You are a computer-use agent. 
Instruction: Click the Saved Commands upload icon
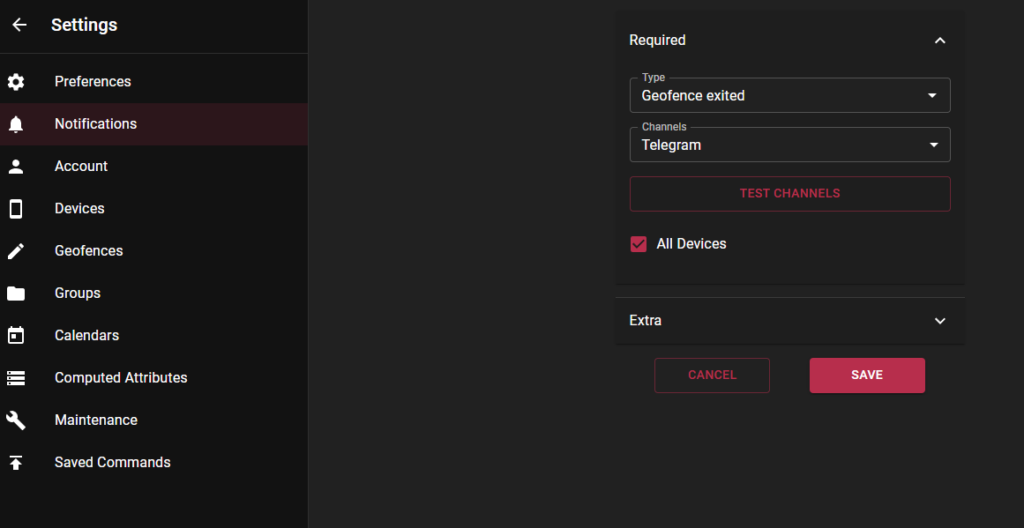coord(16,463)
